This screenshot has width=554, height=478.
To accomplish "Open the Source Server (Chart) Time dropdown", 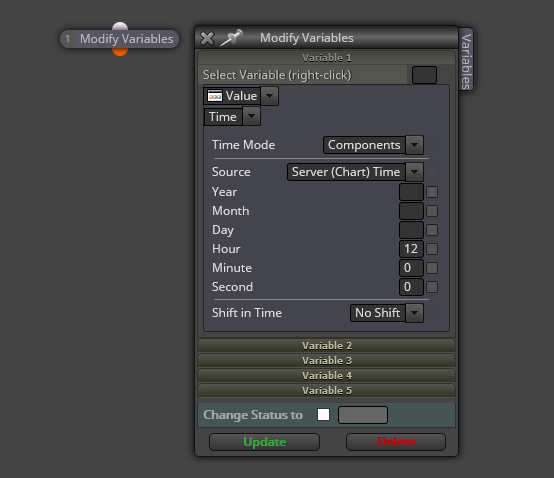I will tap(355, 172).
